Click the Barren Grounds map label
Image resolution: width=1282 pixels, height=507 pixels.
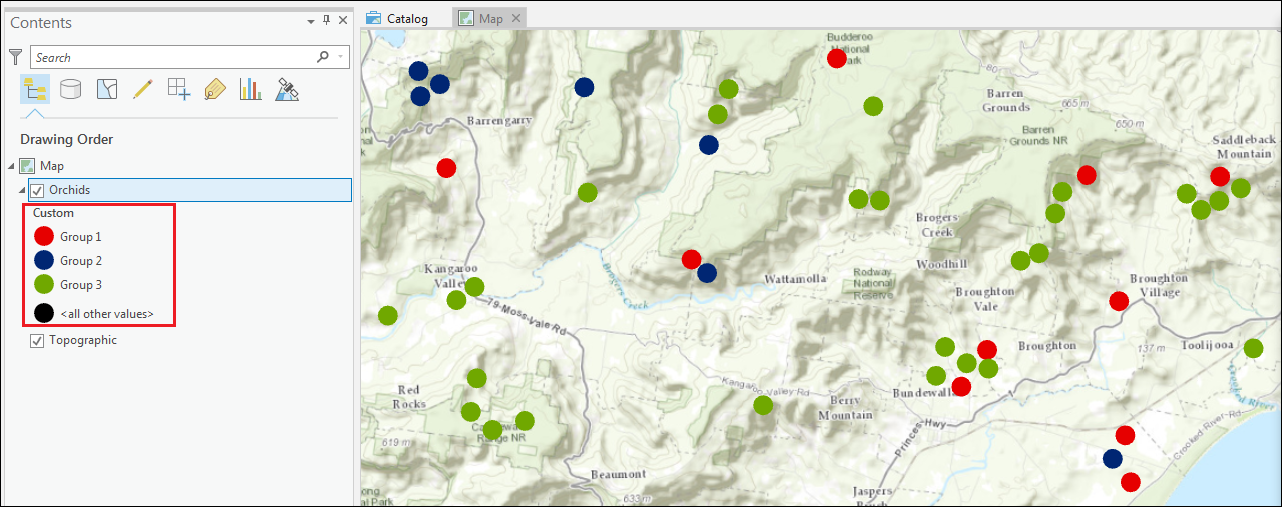coord(1005,100)
